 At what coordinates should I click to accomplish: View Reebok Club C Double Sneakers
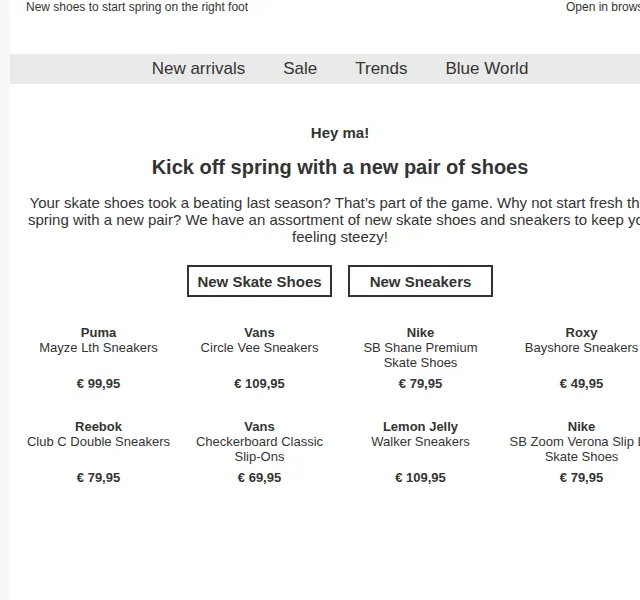[x=98, y=442]
